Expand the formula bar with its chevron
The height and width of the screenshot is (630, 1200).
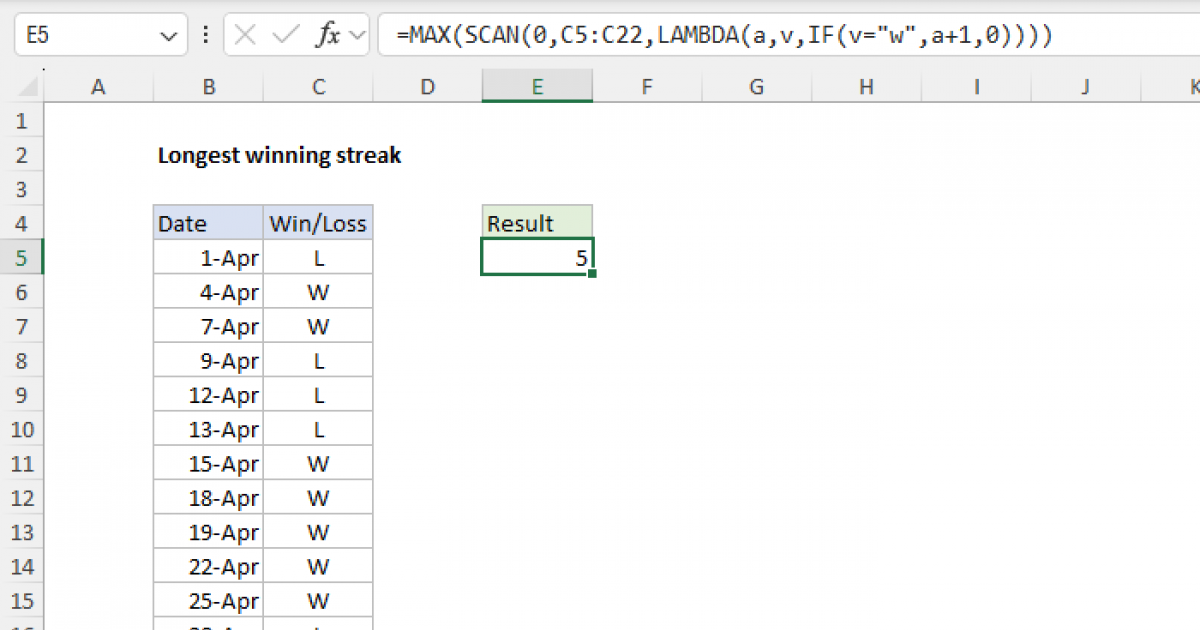tap(358, 33)
